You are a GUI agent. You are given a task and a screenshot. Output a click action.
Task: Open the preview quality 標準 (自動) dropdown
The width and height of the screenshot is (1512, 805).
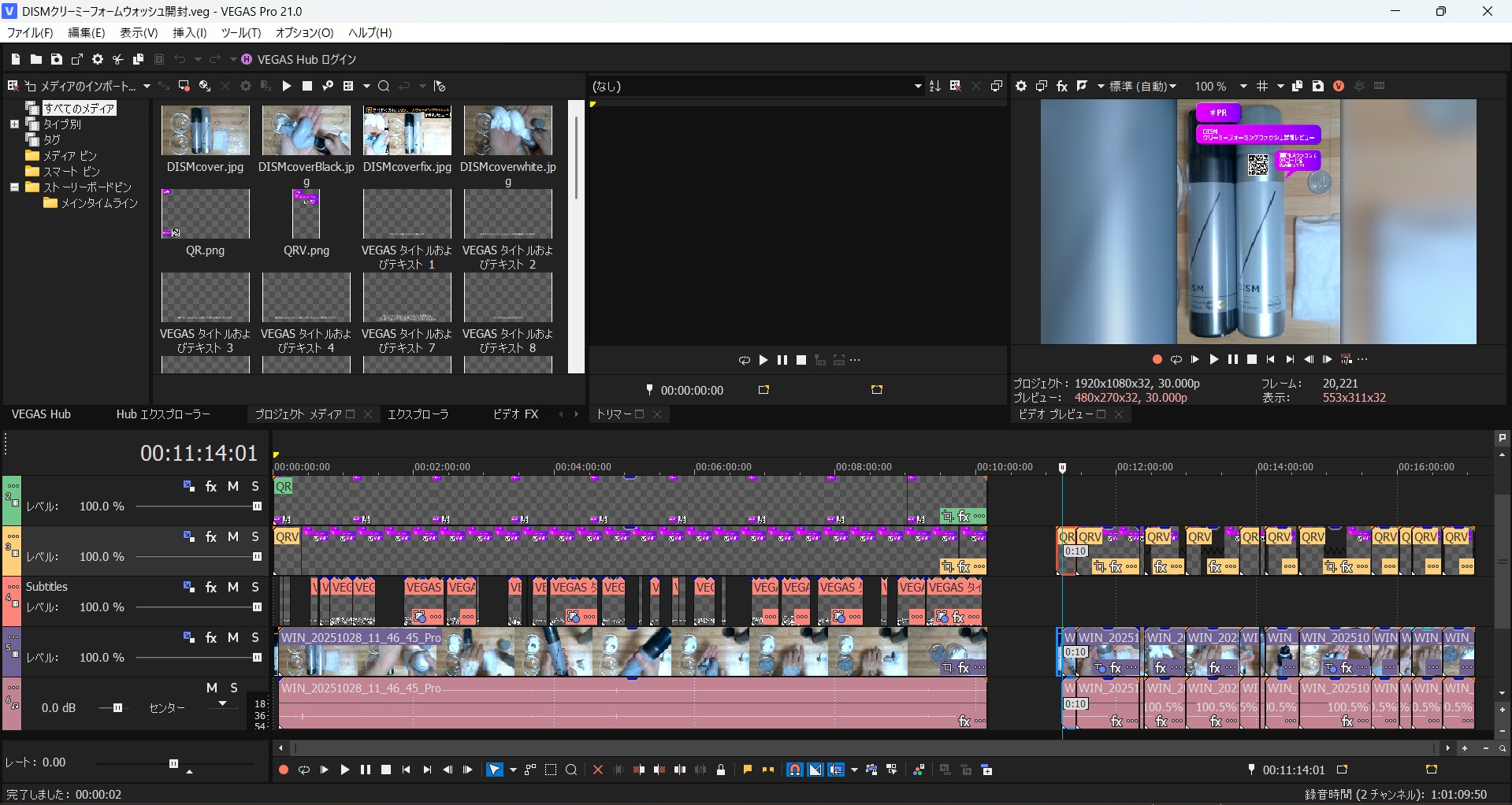[1142, 87]
